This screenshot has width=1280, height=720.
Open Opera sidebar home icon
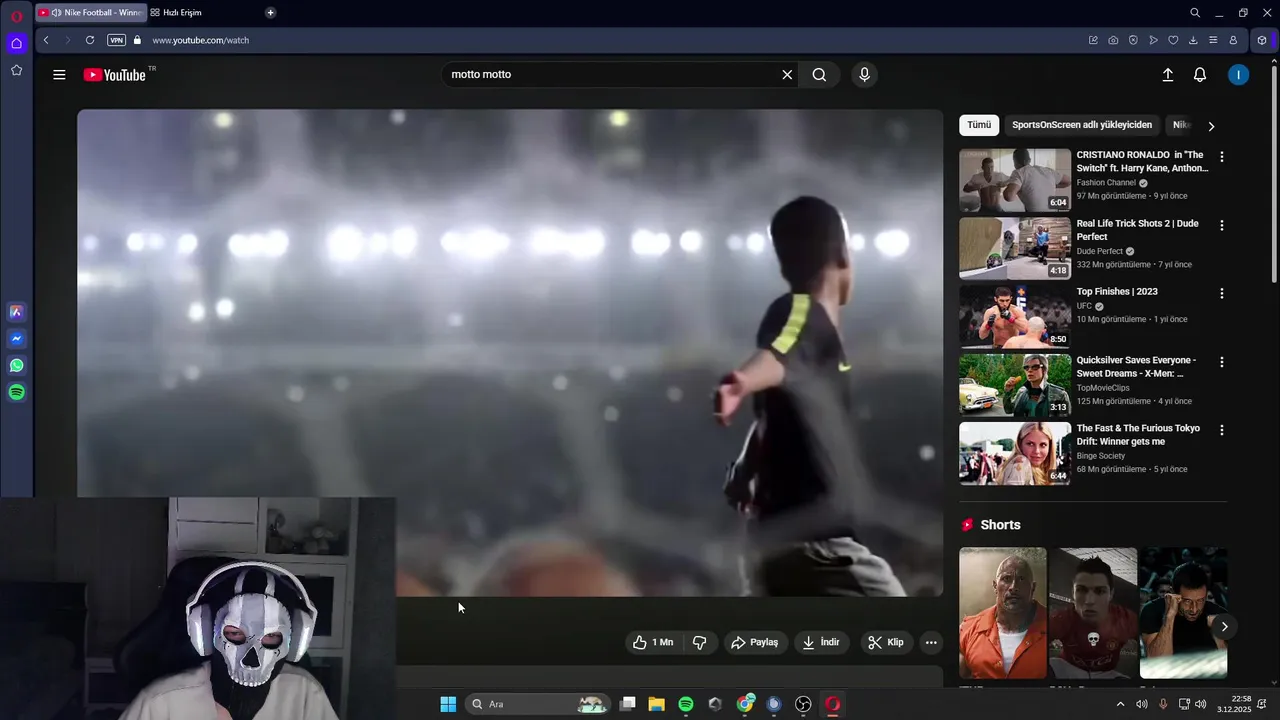pos(16,43)
